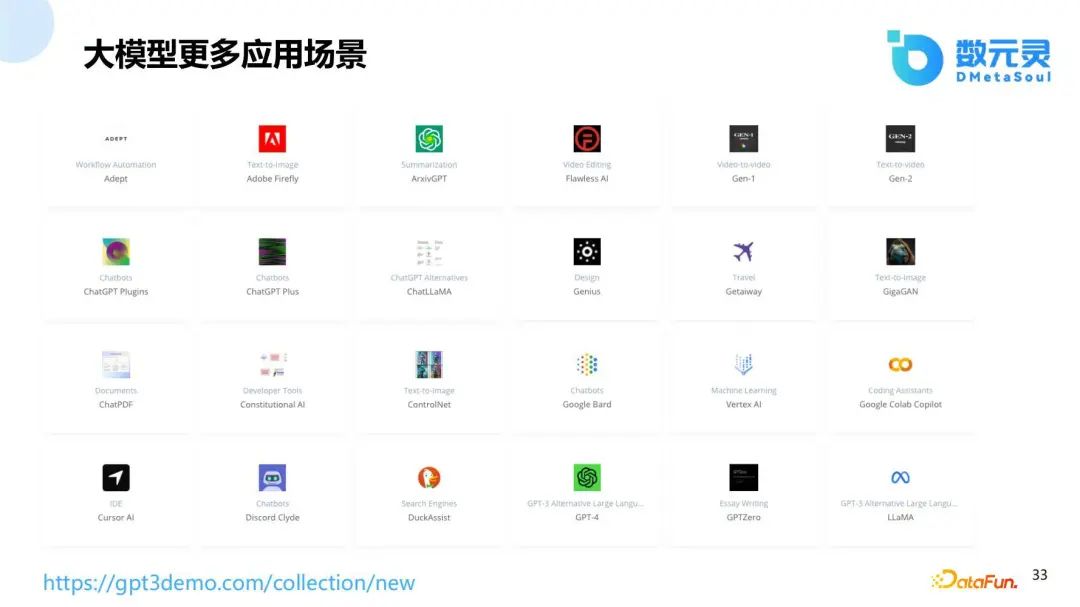Click the IDE category text

point(116,504)
